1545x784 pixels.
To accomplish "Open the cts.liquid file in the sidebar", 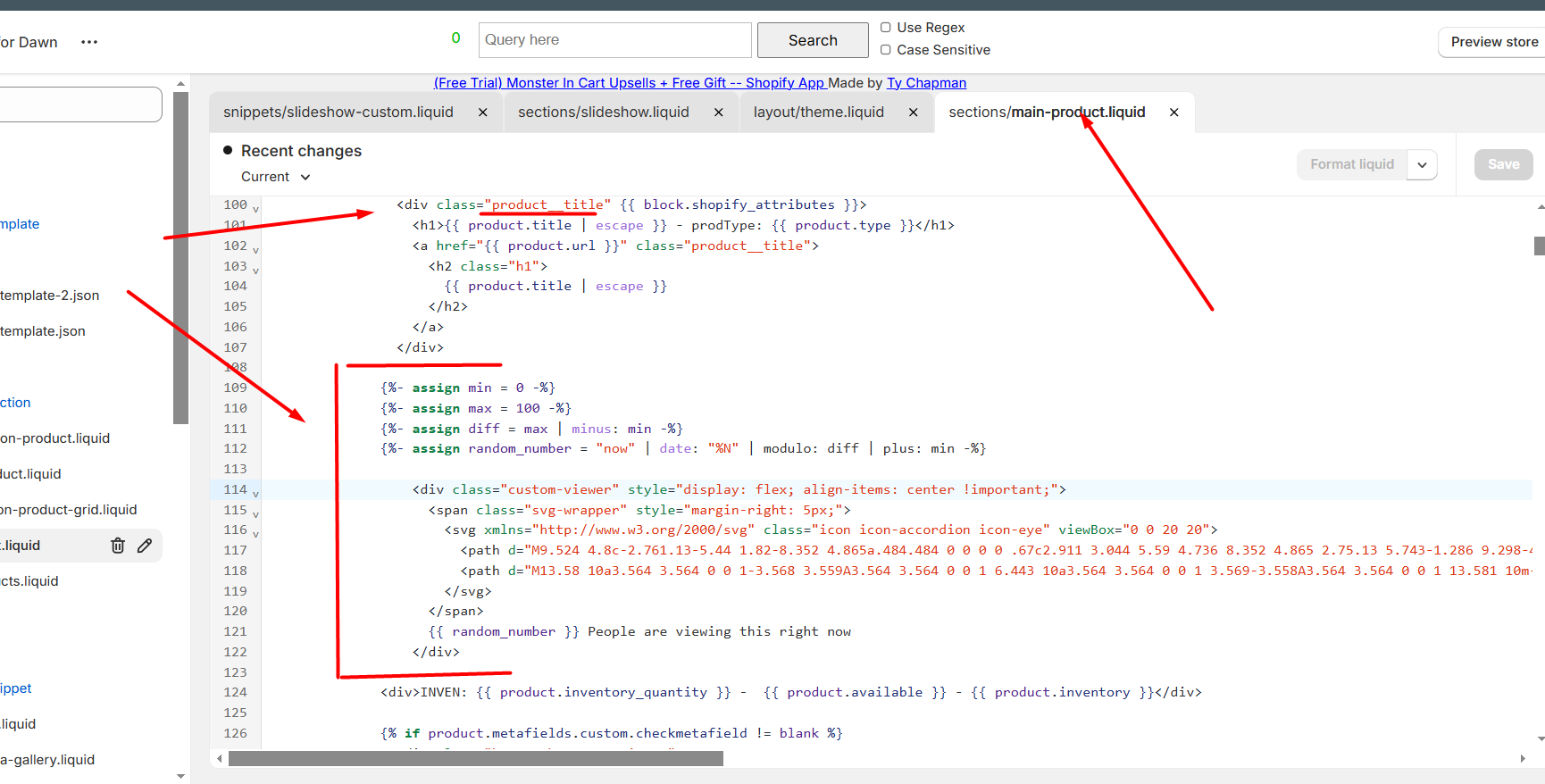I will click(x=29, y=581).
